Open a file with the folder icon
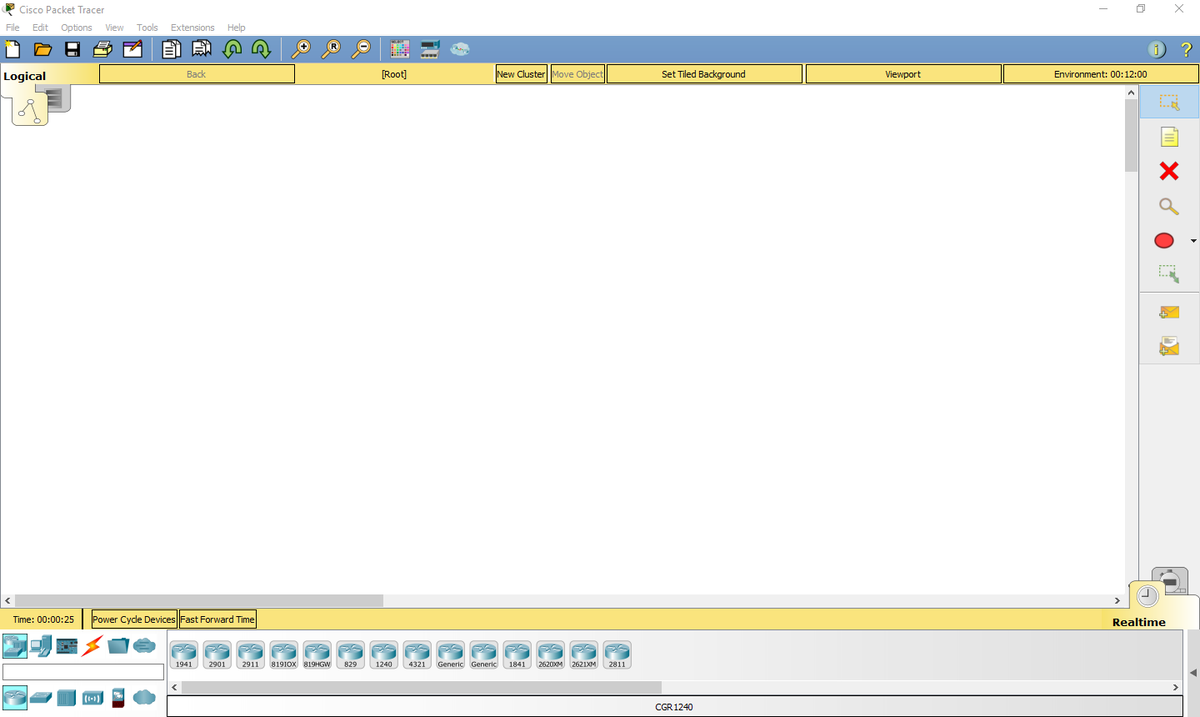 click(42, 48)
